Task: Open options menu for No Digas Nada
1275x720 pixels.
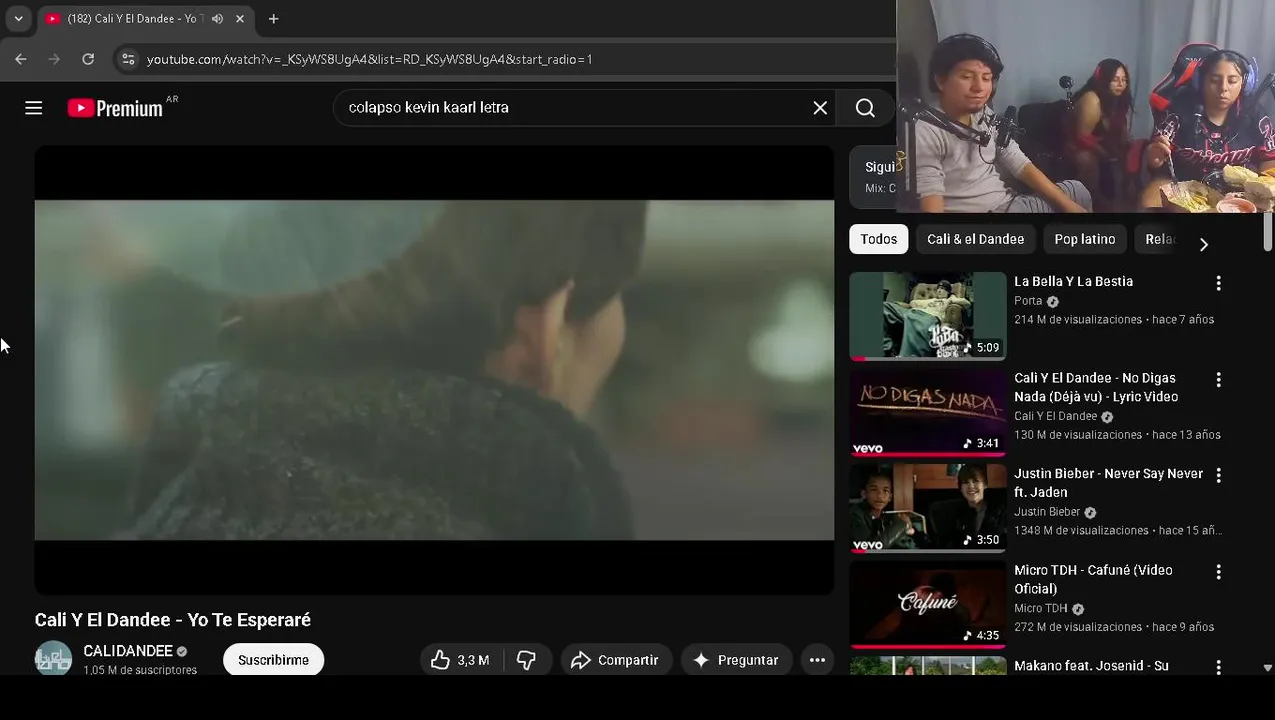Action: coord(1218,380)
